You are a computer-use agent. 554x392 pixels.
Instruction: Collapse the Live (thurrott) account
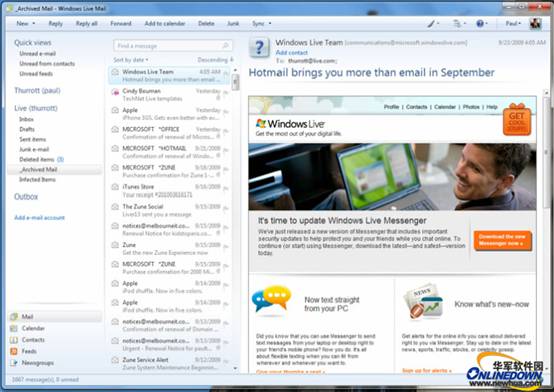36,108
